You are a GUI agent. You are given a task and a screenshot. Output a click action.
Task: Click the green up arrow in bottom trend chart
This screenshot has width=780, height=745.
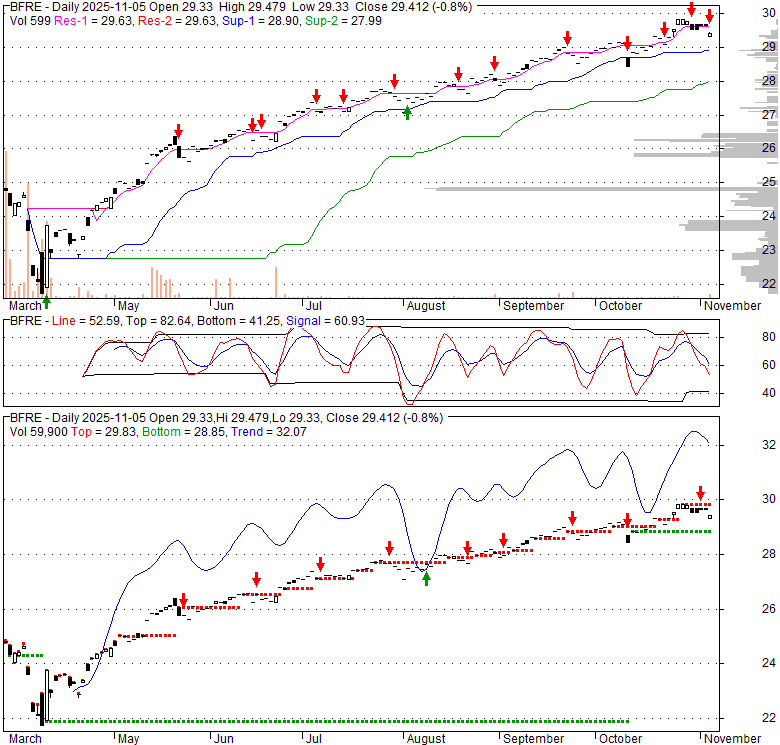pyautogui.click(x=426, y=578)
